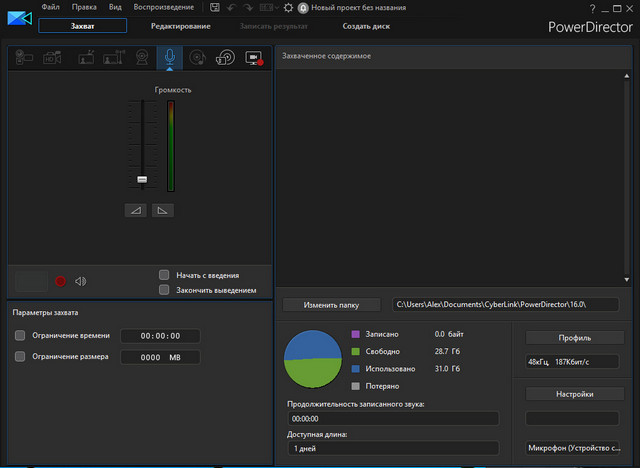640x468 pixels.
Task: Toggle 'Ограничение размера' checkbox
Action: [x=20, y=356]
